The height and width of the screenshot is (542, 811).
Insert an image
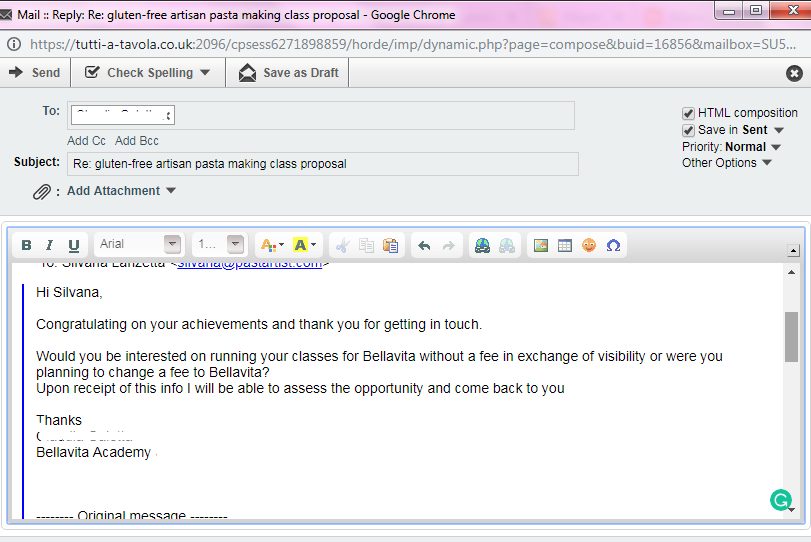pos(541,245)
